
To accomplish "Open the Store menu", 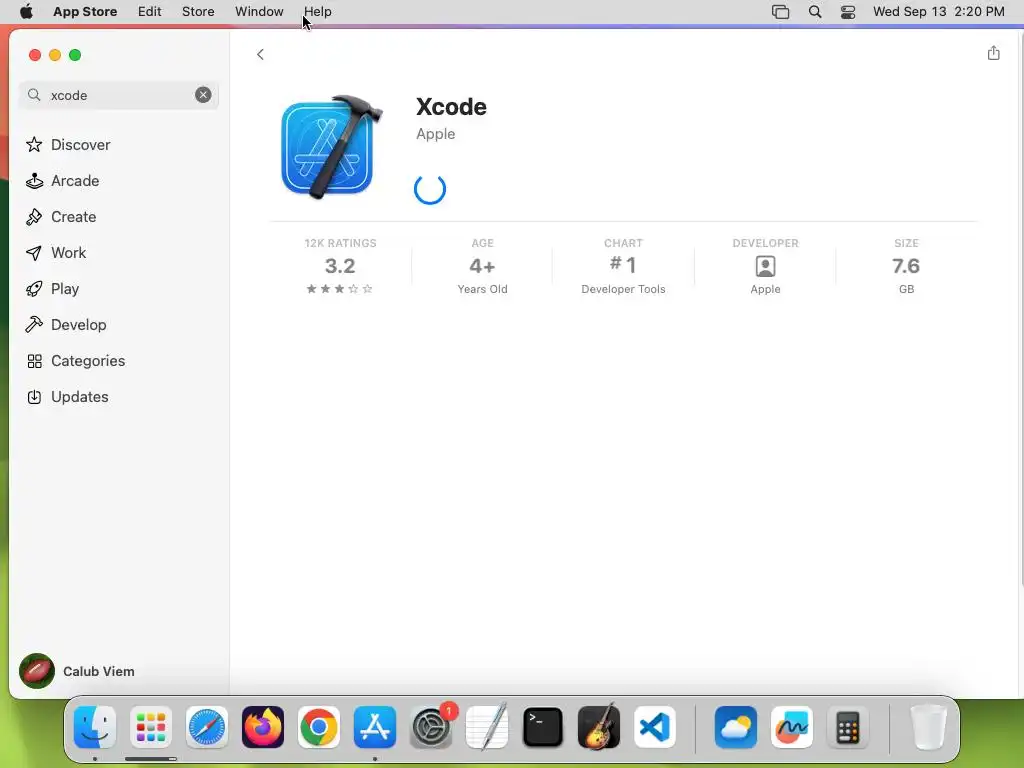I will point(198,12).
